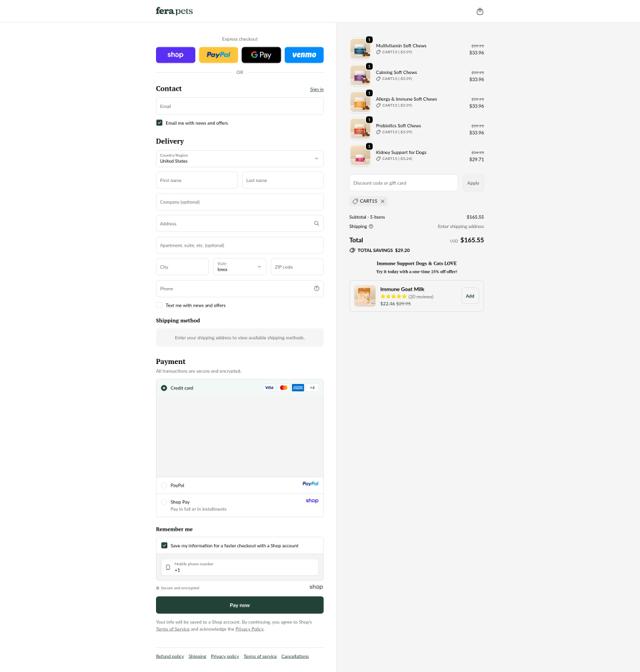Pay with the Shop Pay express button
The height and width of the screenshot is (672, 640).
pyautogui.click(x=175, y=55)
